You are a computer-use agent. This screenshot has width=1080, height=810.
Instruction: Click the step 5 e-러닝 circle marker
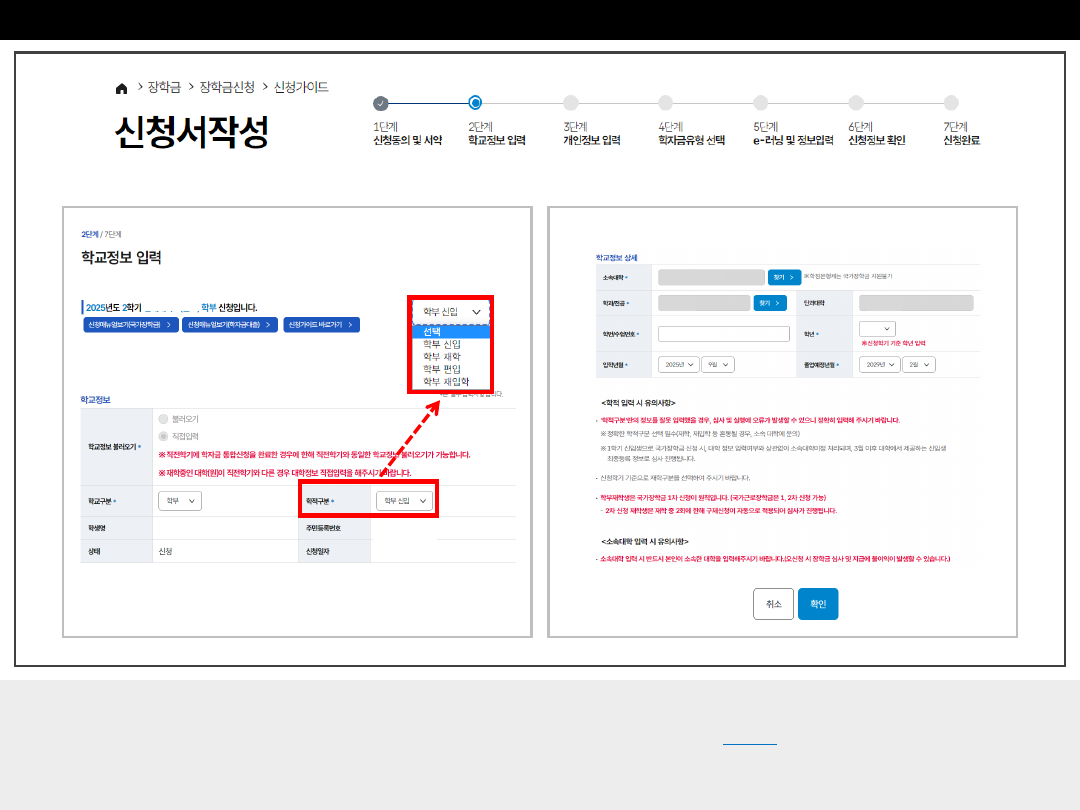click(x=760, y=103)
